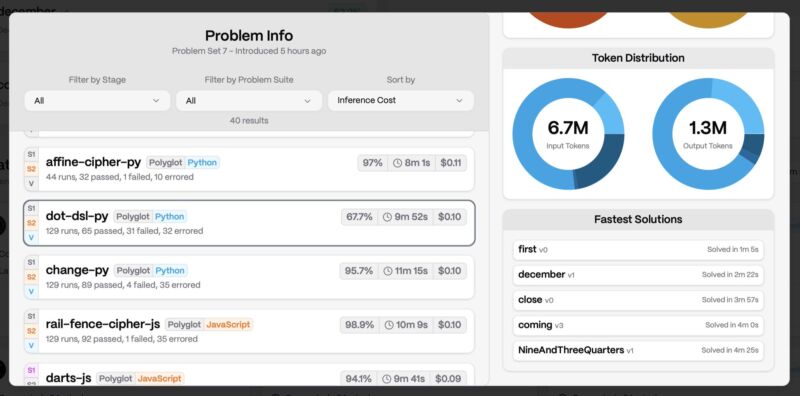Click the clock icon on change-py row
Image resolution: width=800 pixels, height=396 pixels.
(389, 271)
